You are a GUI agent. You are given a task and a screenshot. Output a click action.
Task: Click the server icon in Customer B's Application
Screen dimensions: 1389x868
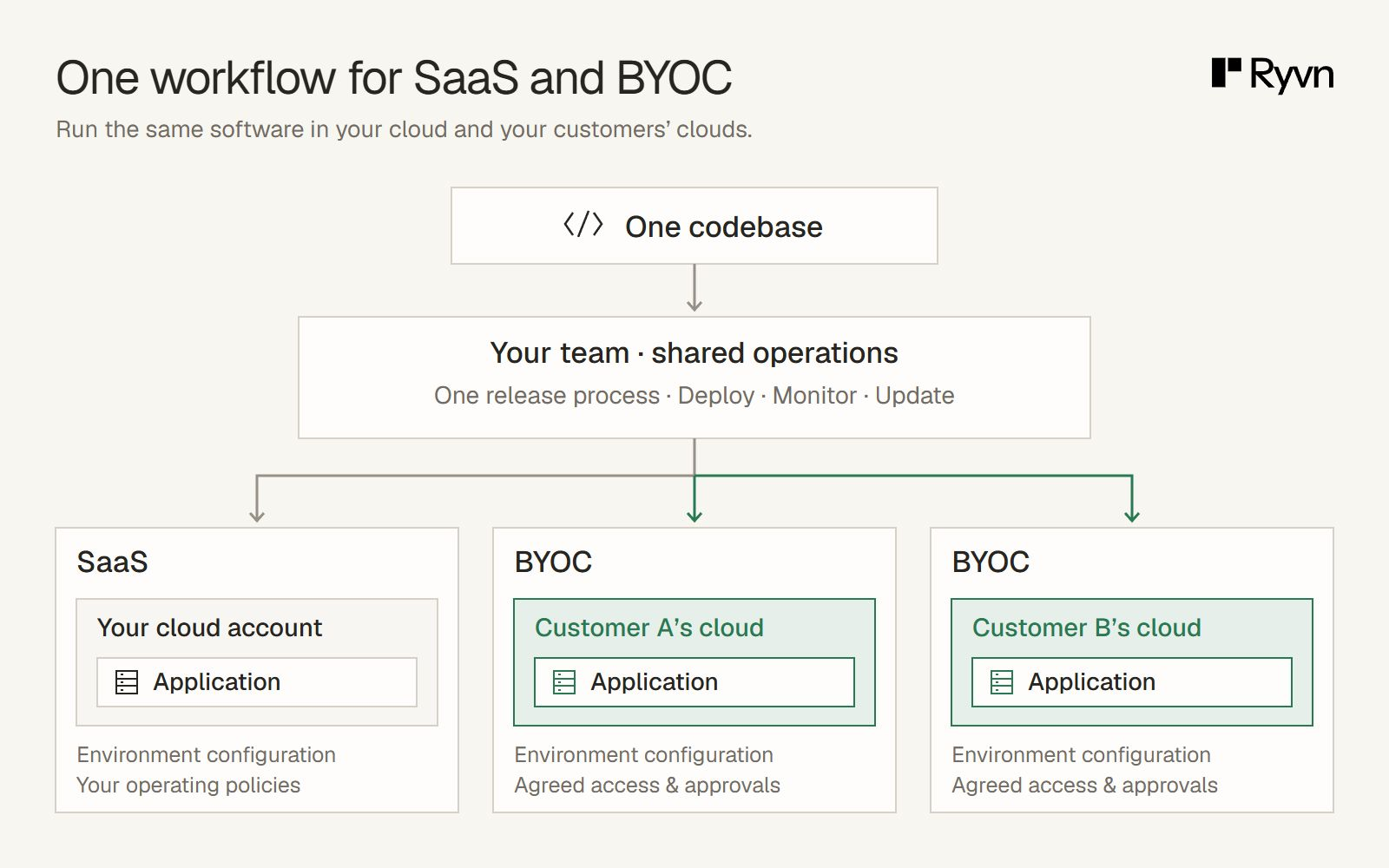click(1002, 682)
